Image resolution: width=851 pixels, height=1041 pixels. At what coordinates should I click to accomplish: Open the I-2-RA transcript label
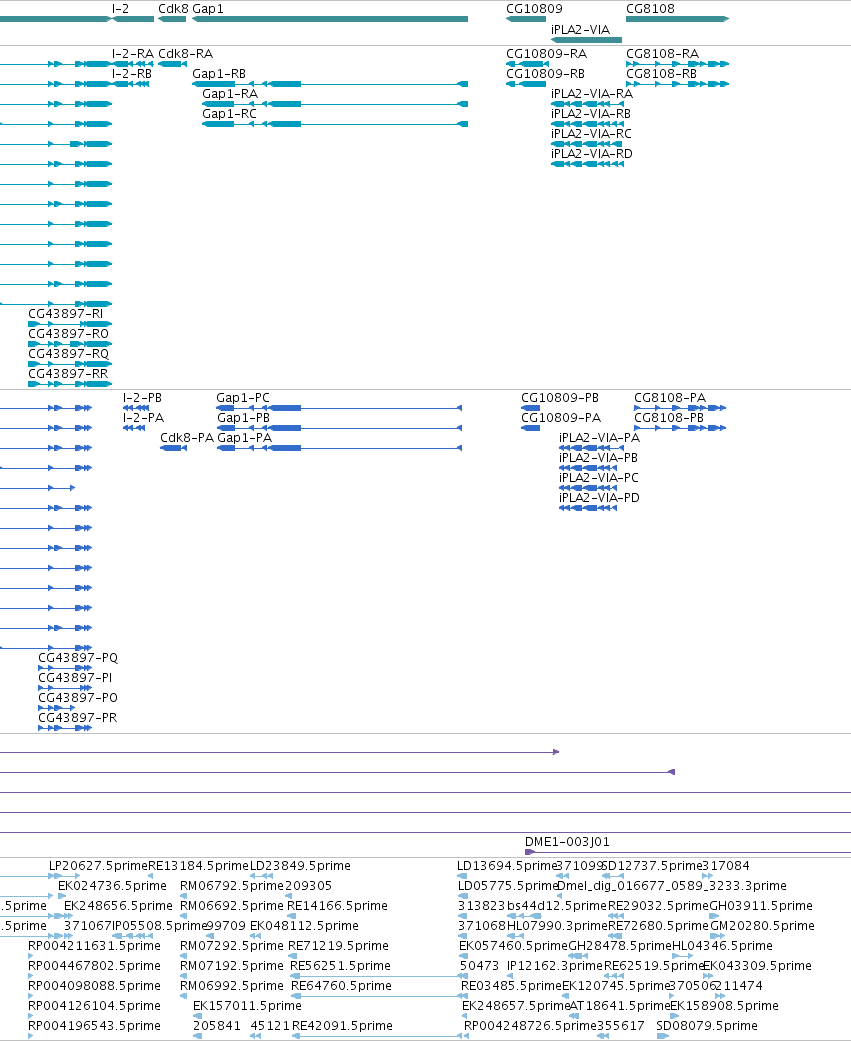click(133, 54)
